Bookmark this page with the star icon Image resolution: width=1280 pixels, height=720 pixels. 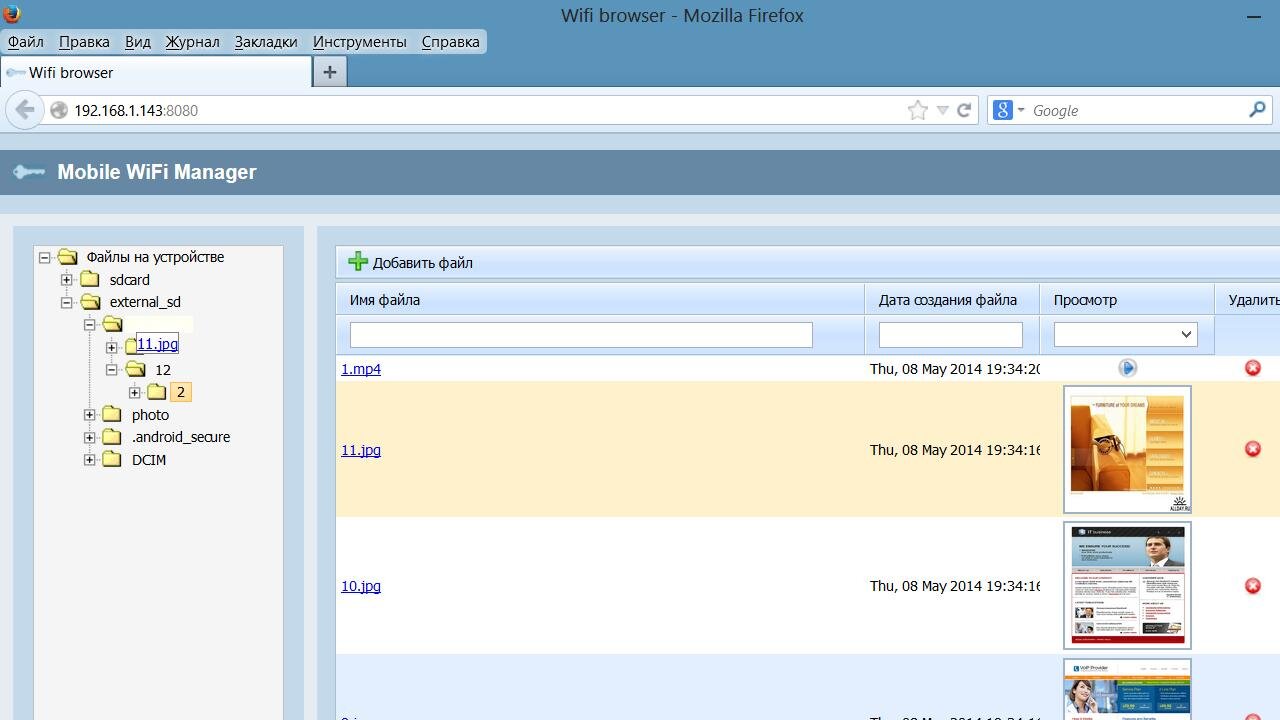click(x=917, y=110)
